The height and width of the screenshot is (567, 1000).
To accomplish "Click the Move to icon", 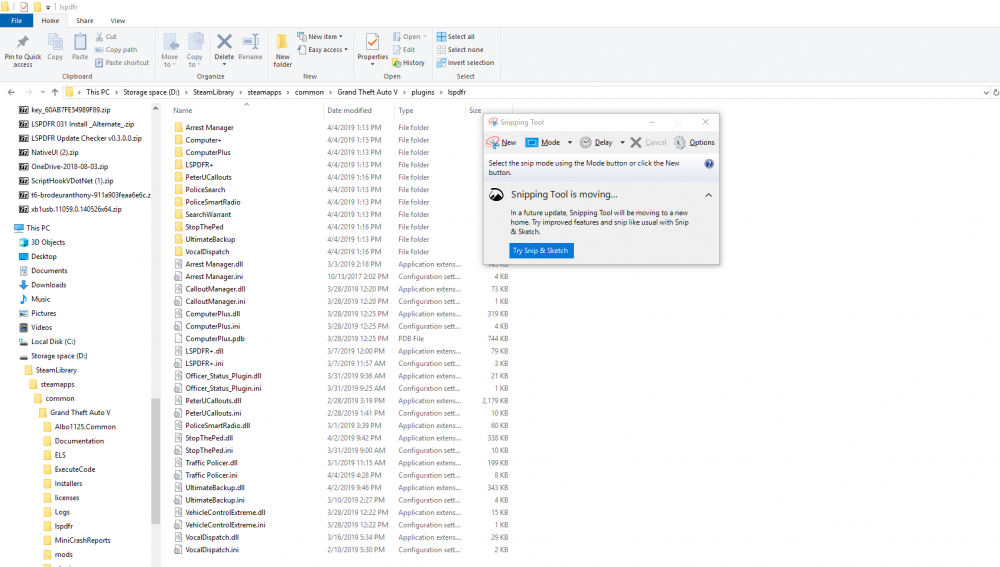I will tap(170, 43).
